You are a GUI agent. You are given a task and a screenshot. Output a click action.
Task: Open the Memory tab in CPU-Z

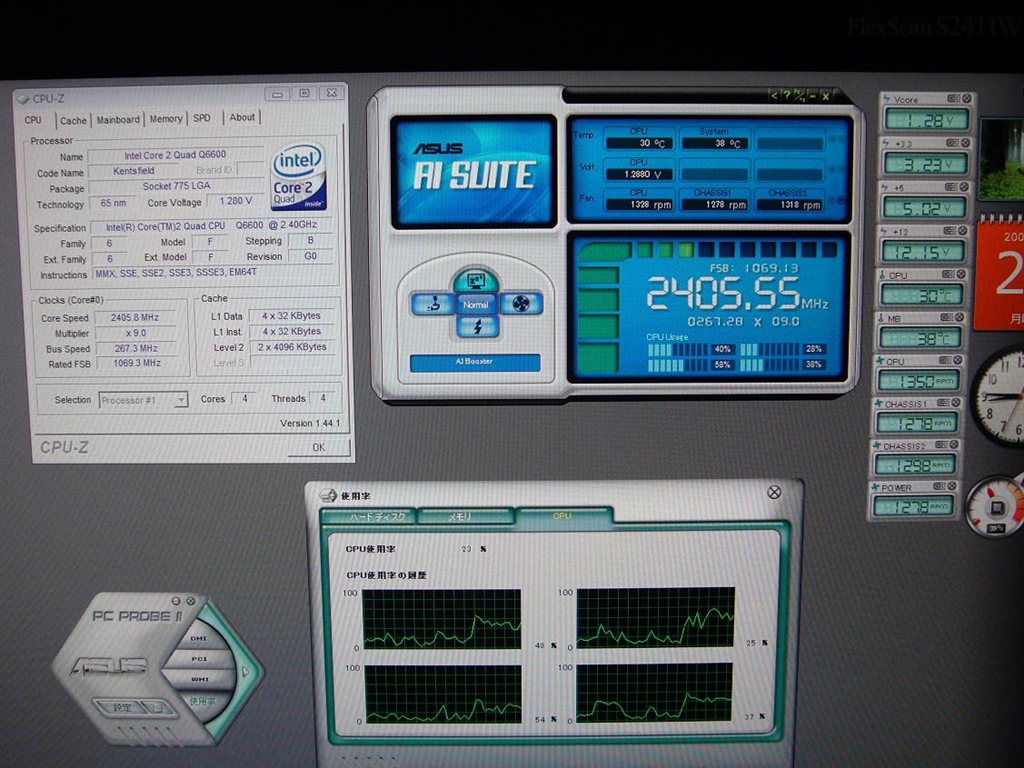[166, 119]
